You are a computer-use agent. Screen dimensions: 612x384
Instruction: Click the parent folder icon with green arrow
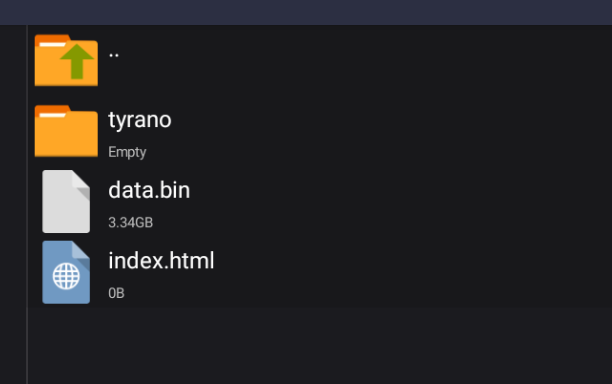66,60
